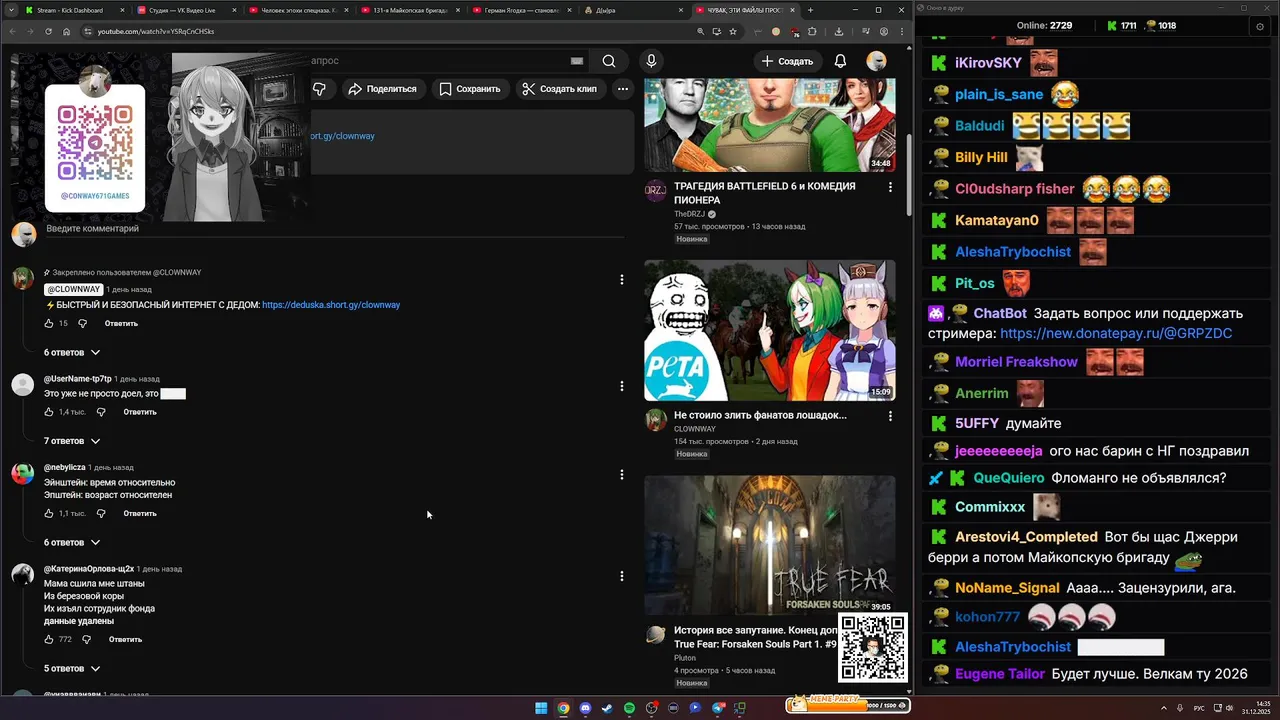The width and height of the screenshot is (1280, 720).
Task: Like the pinned CLOWNWAY comment
Action: click(49, 323)
